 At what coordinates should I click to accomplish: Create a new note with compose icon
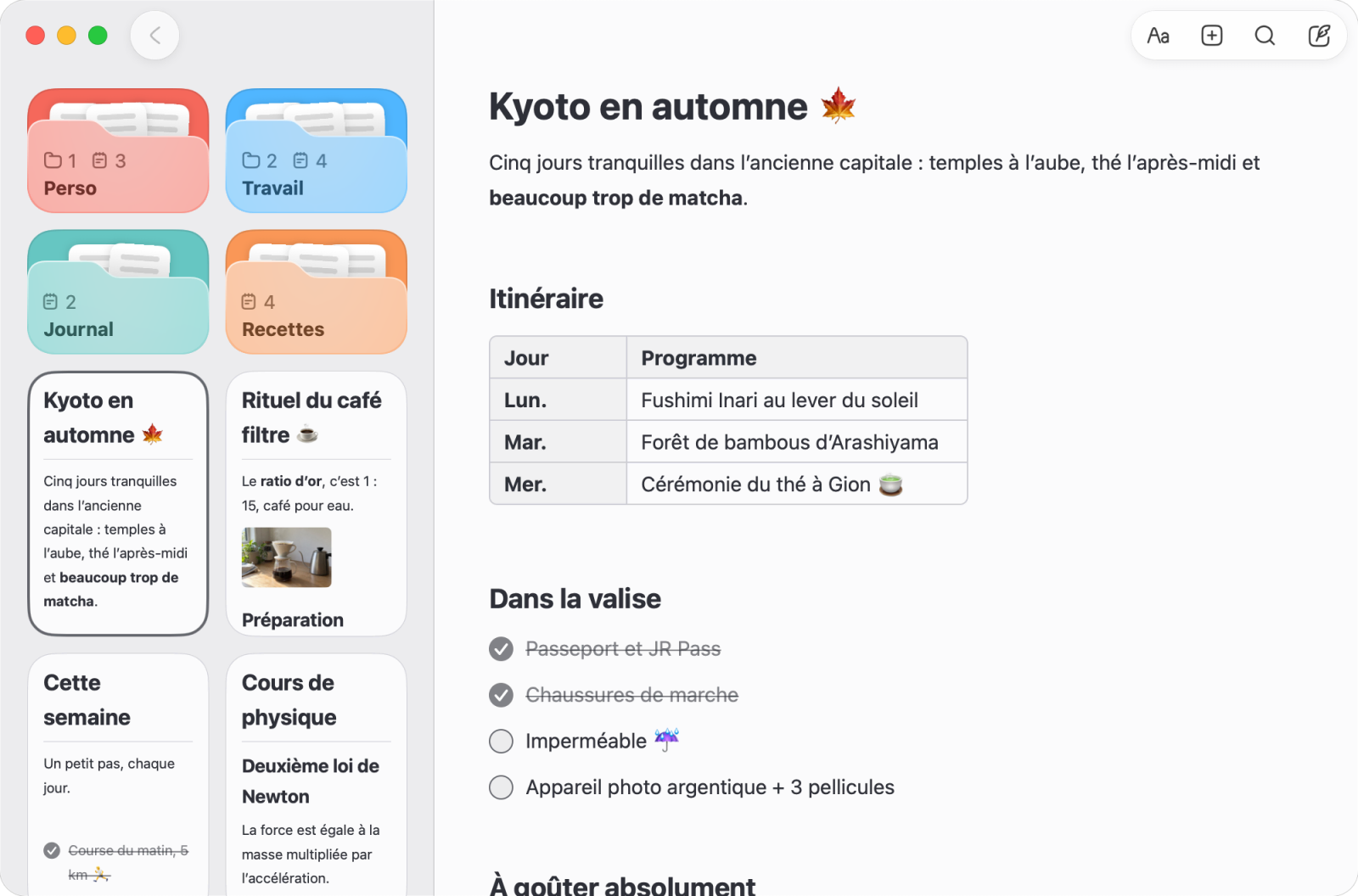click(1319, 36)
